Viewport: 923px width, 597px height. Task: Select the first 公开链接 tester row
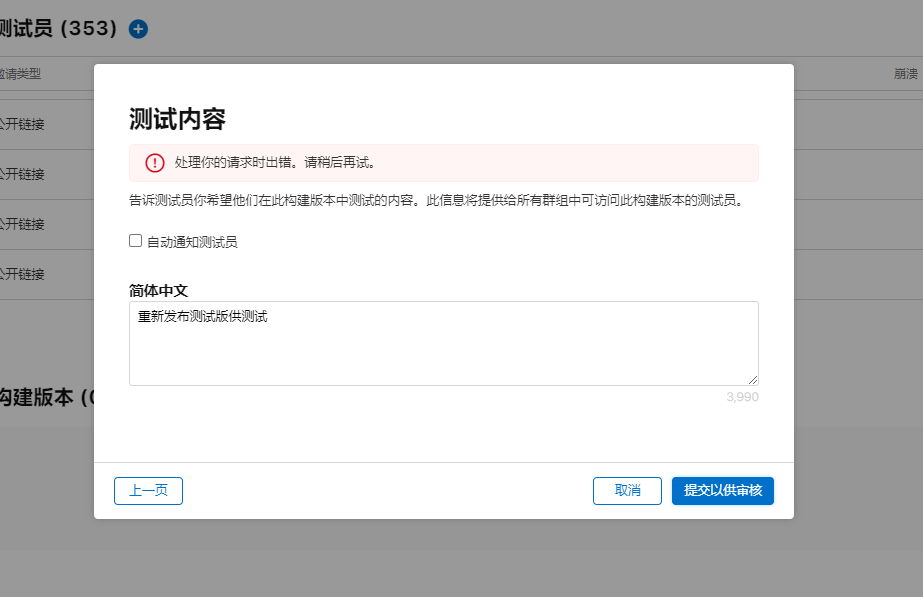click(22, 124)
